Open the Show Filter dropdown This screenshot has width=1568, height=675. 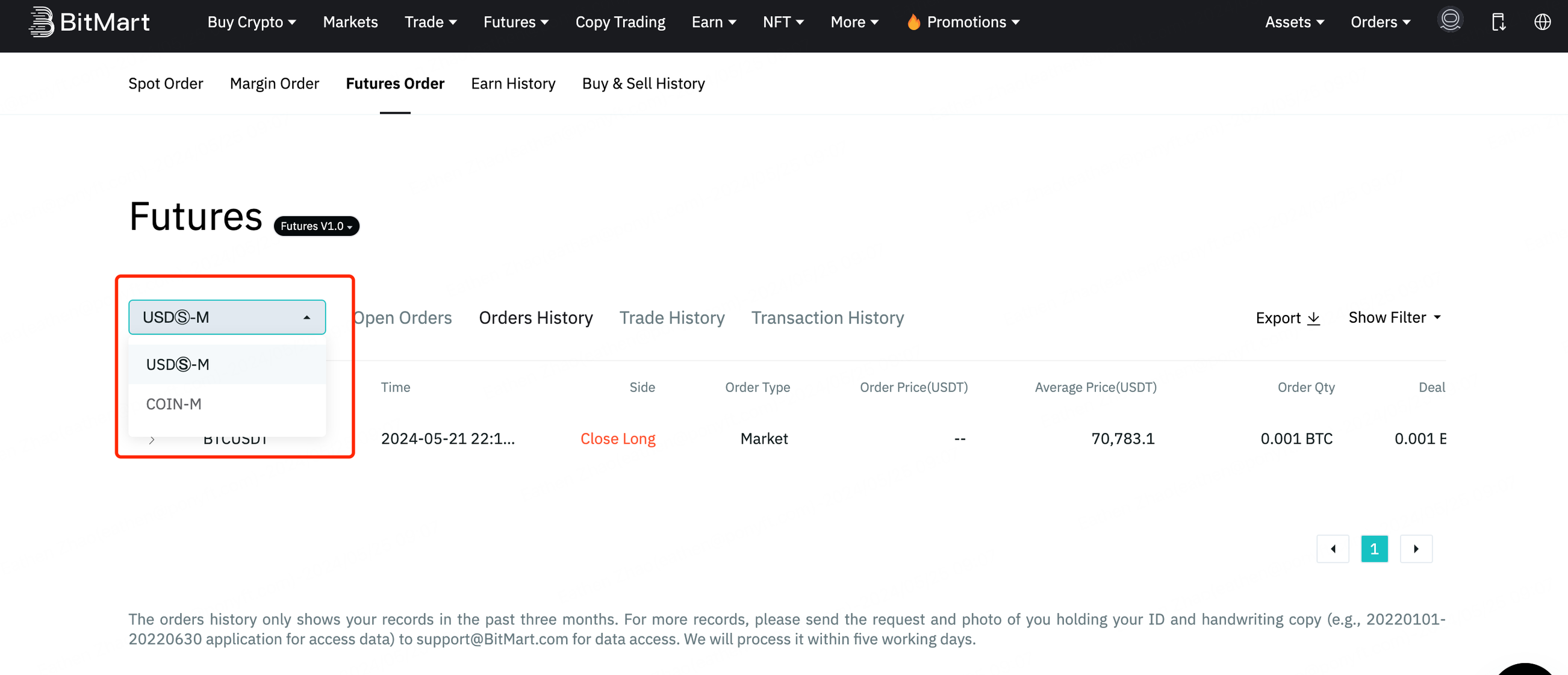[x=1395, y=317]
